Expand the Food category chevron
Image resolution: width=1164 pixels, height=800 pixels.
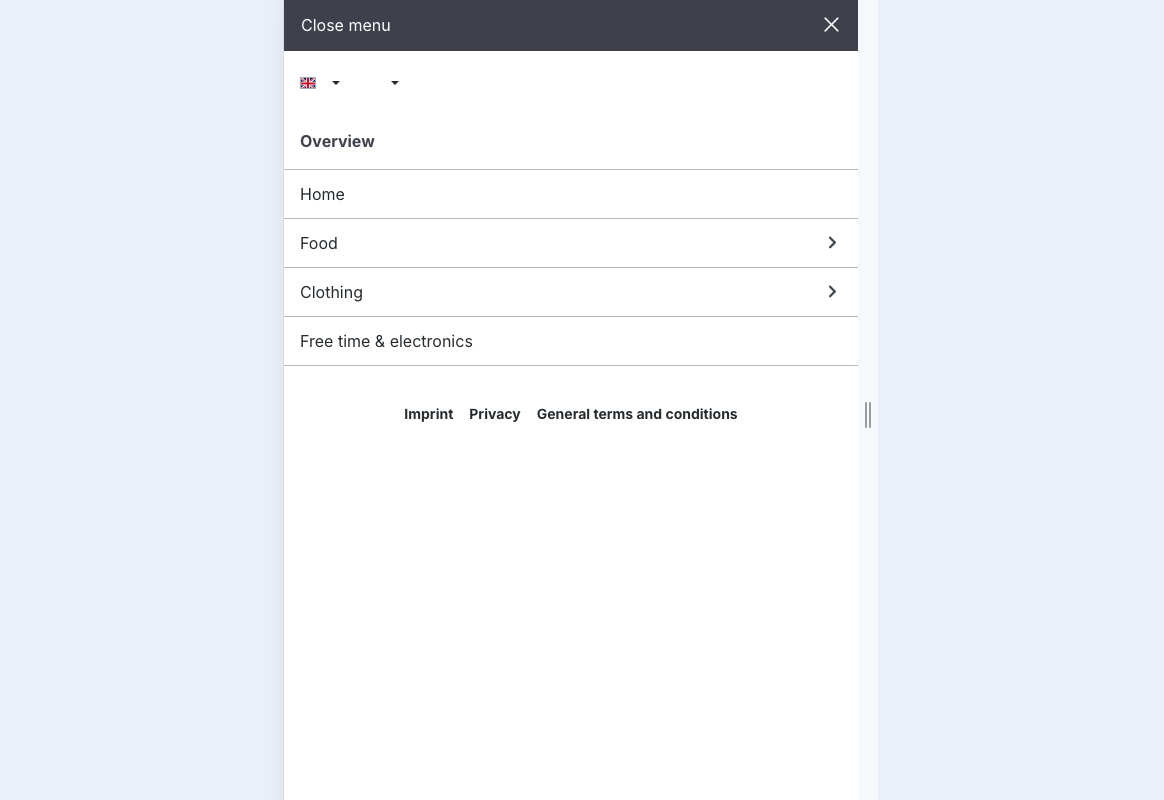coord(832,243)
